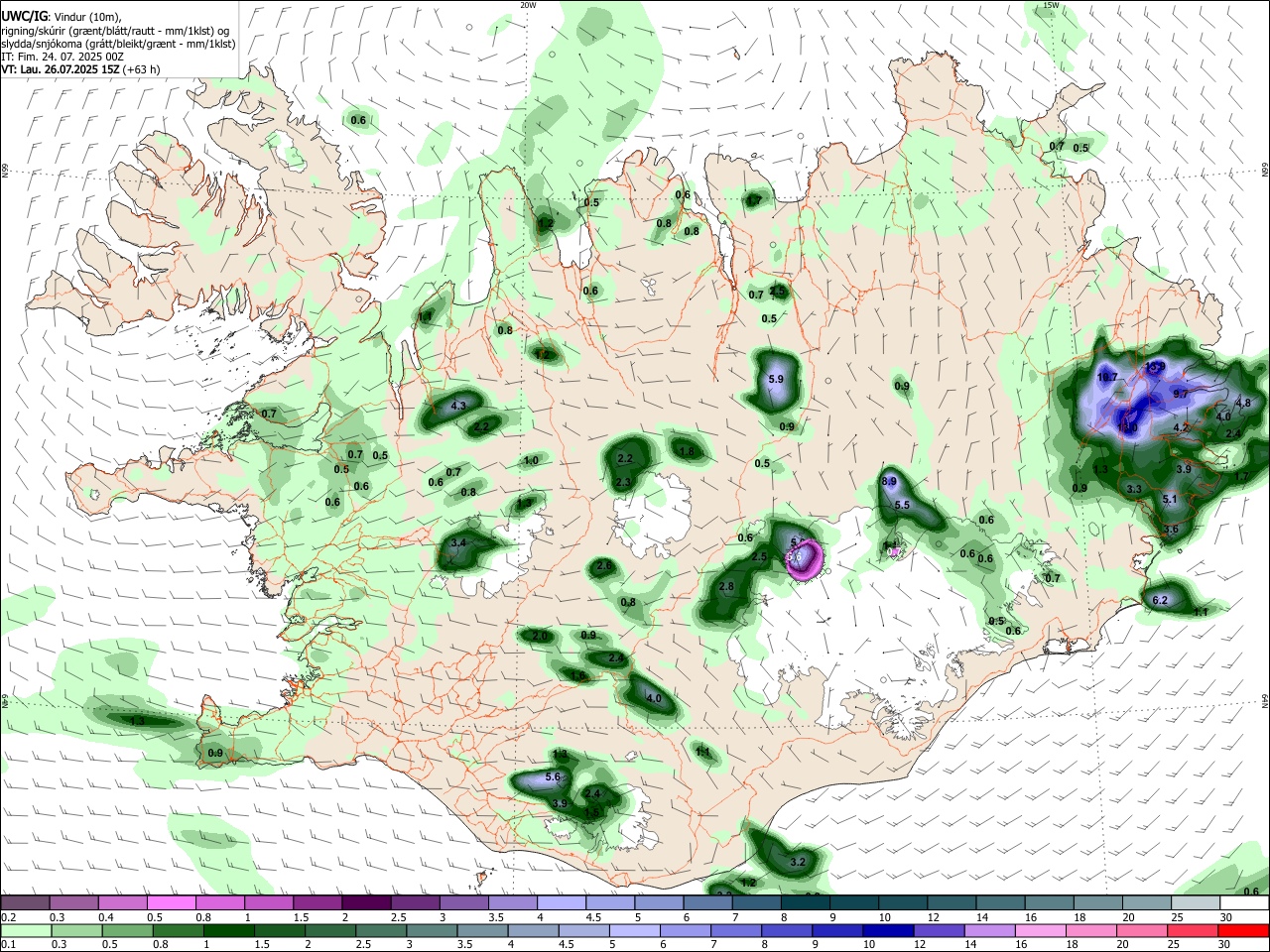The image size is (1270, 952).
Task: Click the 'VT: Lau. 26.07.2025 15Z (+63 h)' line
Action: tap(80, 69)
